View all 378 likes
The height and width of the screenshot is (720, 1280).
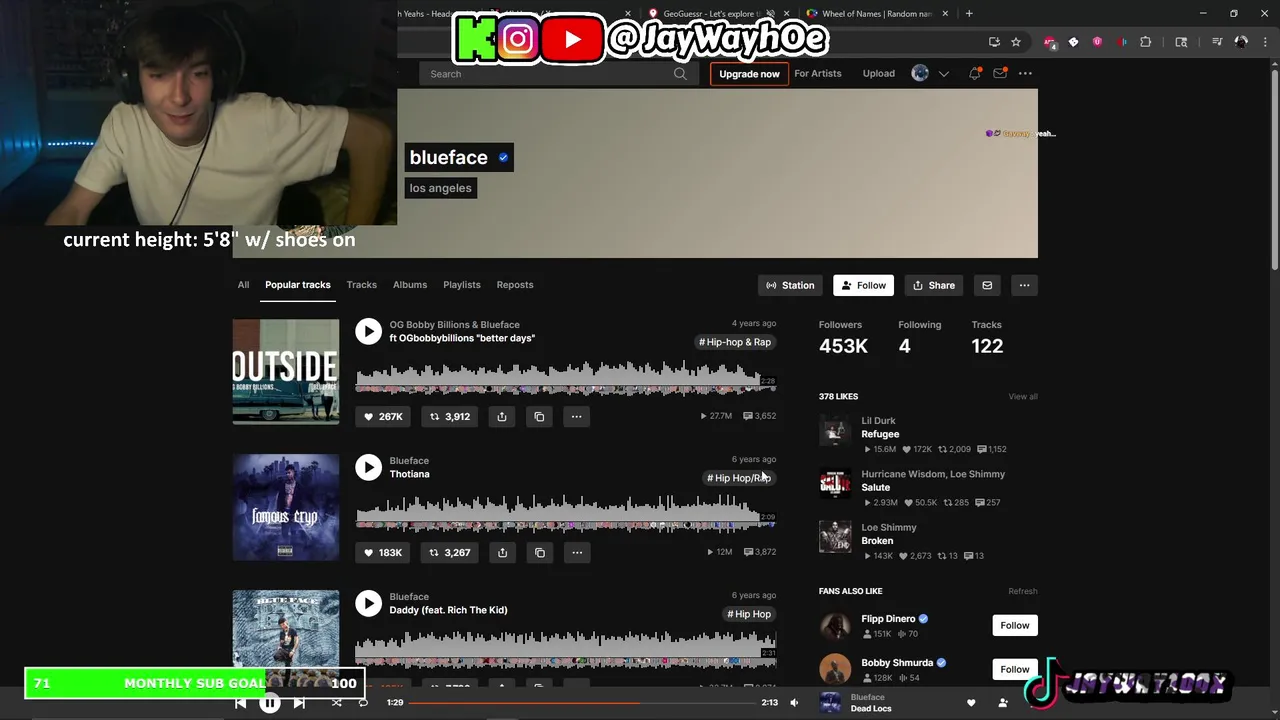(x=1023, y=397)
